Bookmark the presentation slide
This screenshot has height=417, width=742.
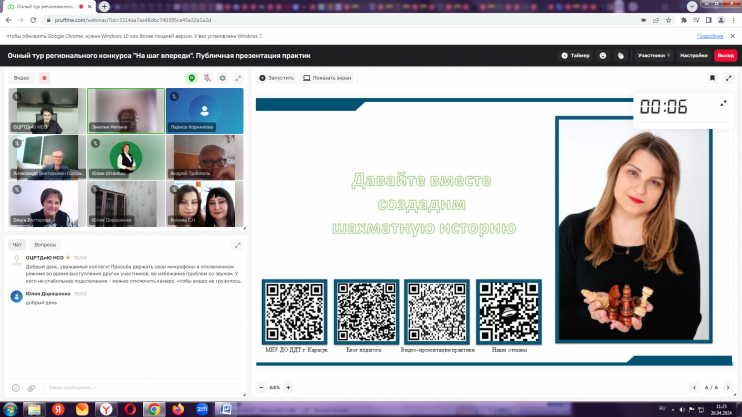712,77
